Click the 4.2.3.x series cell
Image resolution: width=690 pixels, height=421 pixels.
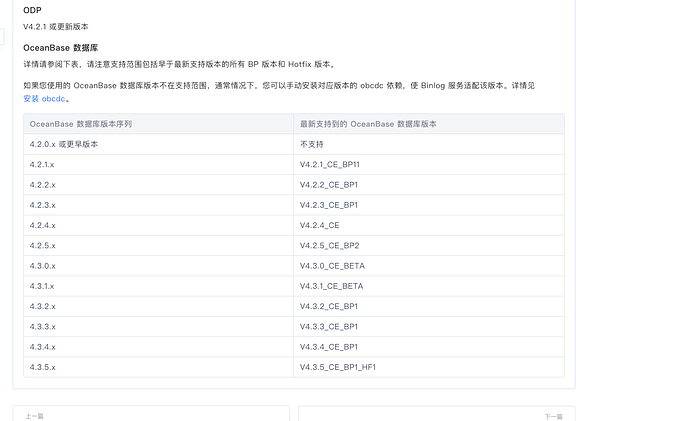pos(43,205)
